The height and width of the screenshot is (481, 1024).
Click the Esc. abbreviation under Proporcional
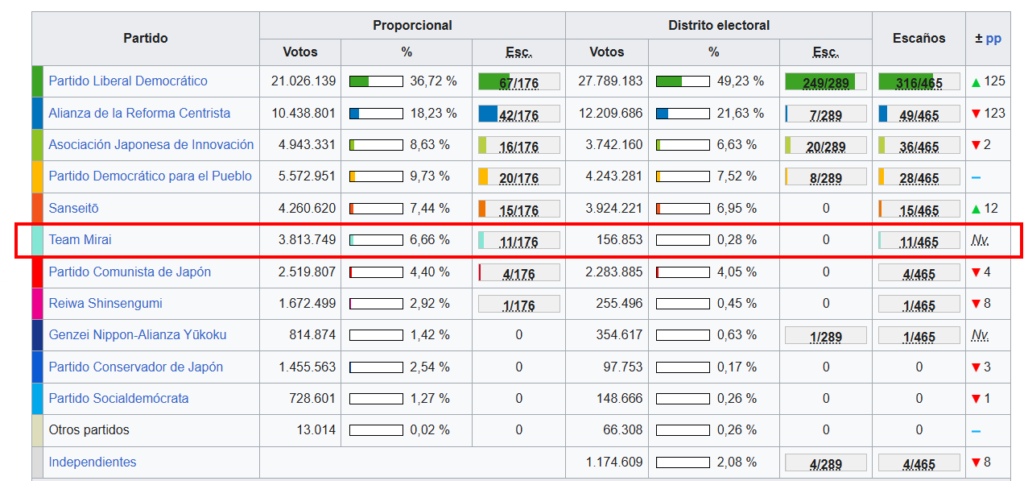tap(519, 52)
